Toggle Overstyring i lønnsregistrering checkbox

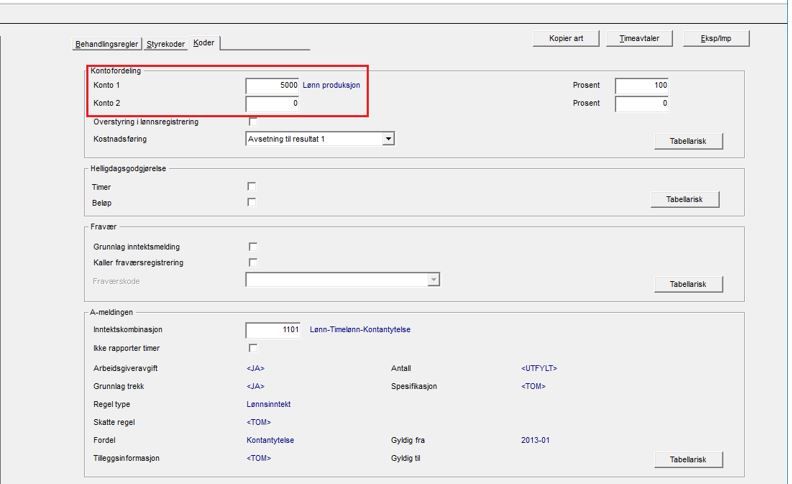click(253, 122)
